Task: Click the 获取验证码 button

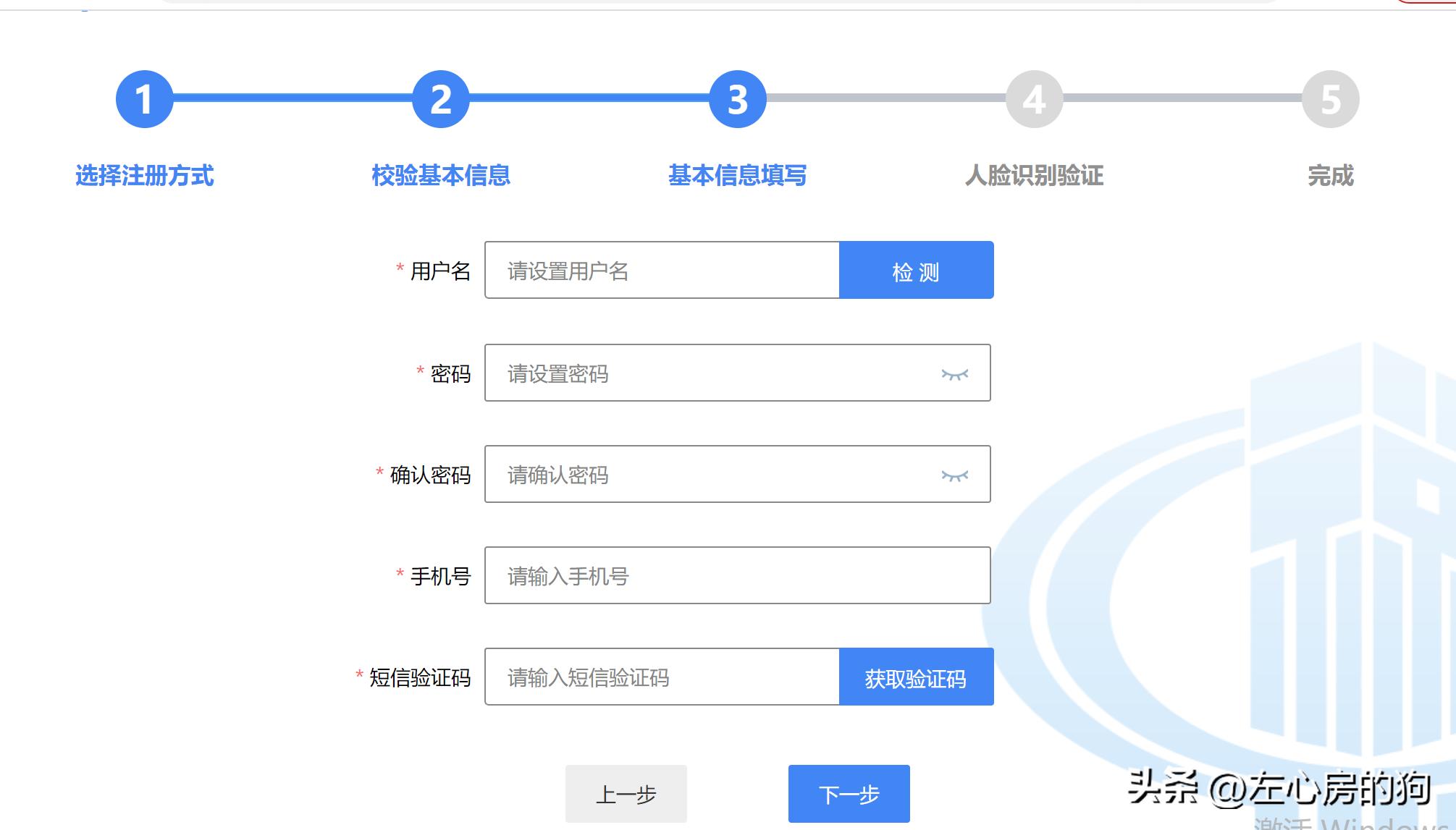Action: (915, 677)
